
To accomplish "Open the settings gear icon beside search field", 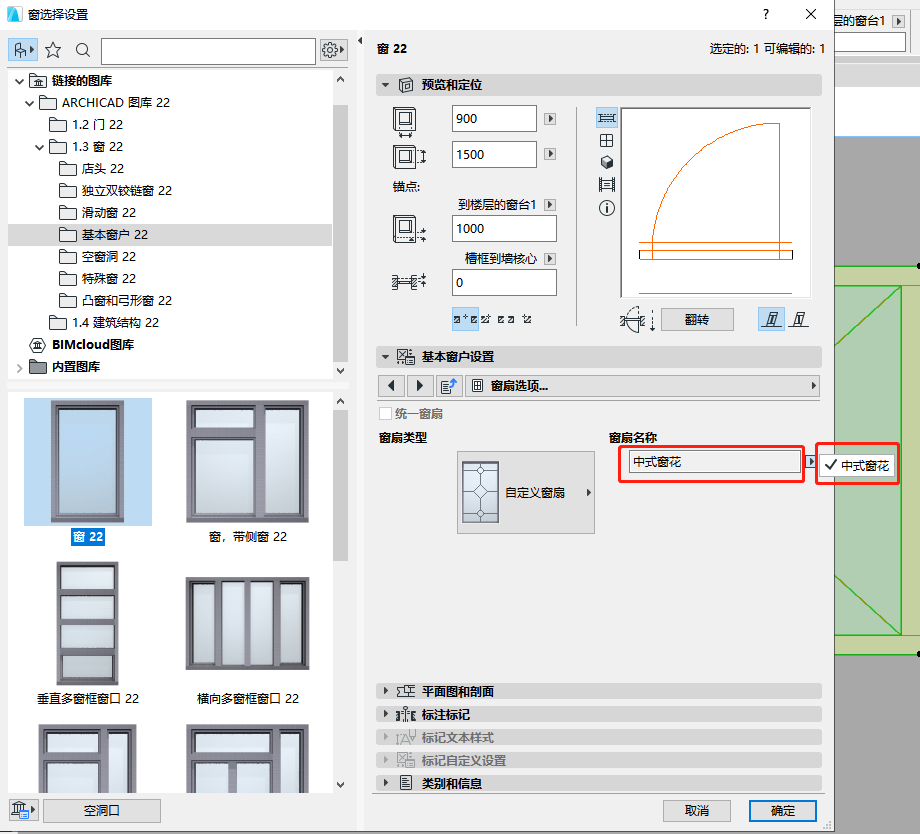I will pyautogui.click(x=330, y=49).
